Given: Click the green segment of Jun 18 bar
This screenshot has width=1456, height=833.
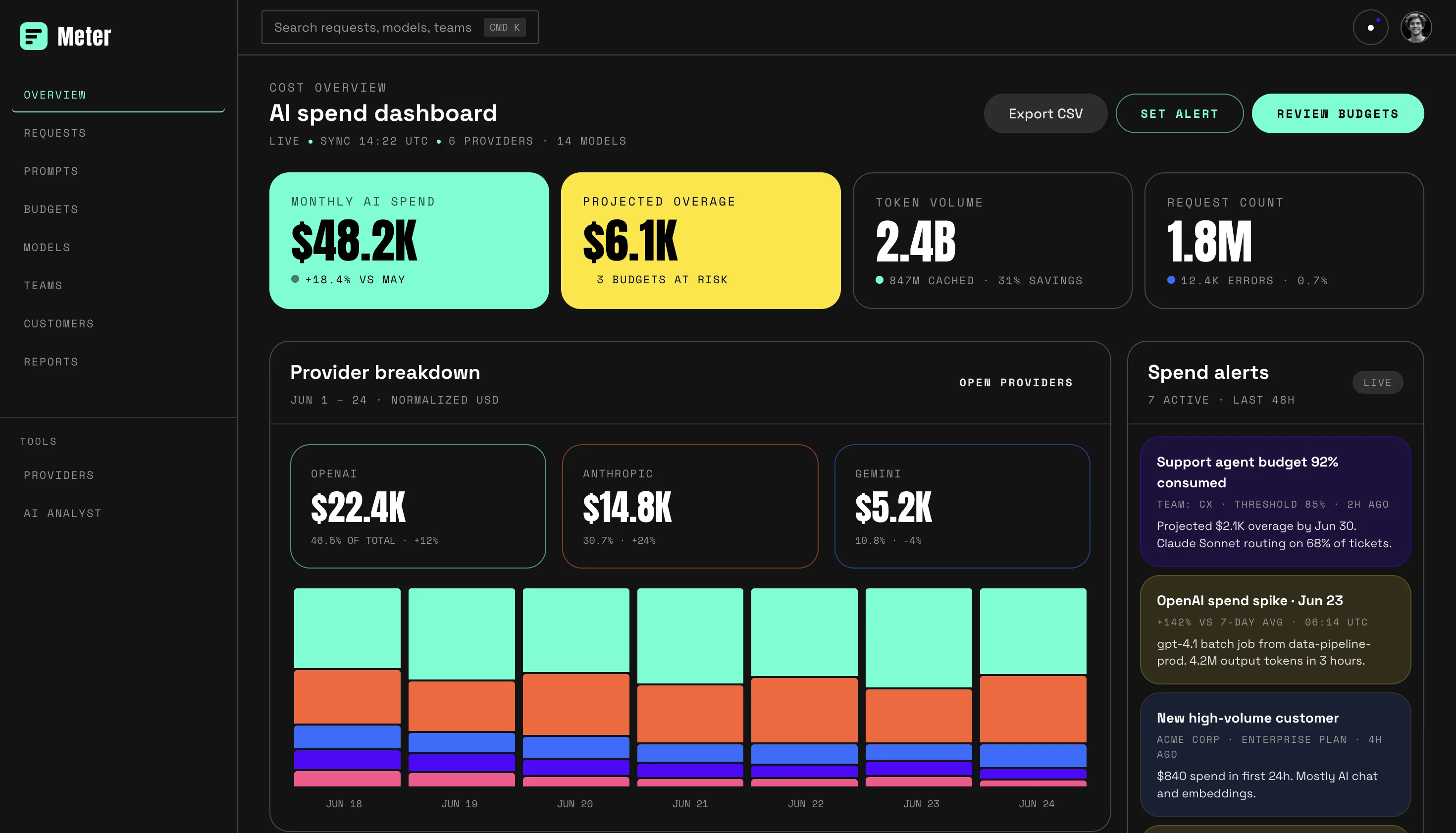Looking at the screenshot, I should [347, 628].
